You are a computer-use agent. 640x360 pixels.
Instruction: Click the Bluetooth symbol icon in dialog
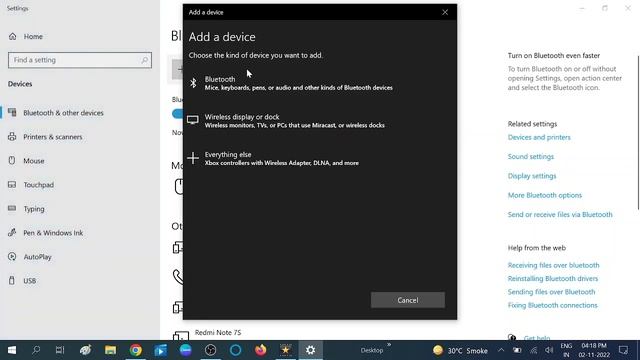193,83
